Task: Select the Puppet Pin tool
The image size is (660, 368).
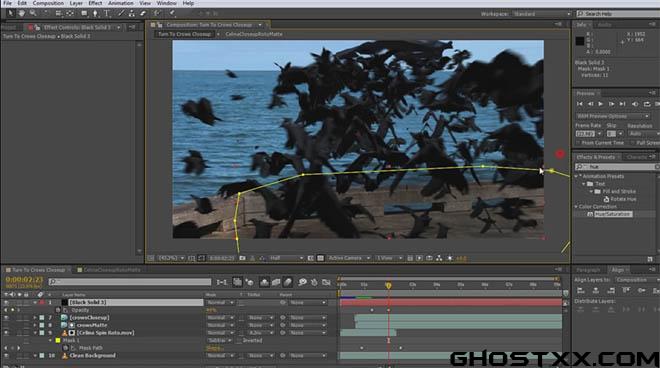Action: click(172, 13)
